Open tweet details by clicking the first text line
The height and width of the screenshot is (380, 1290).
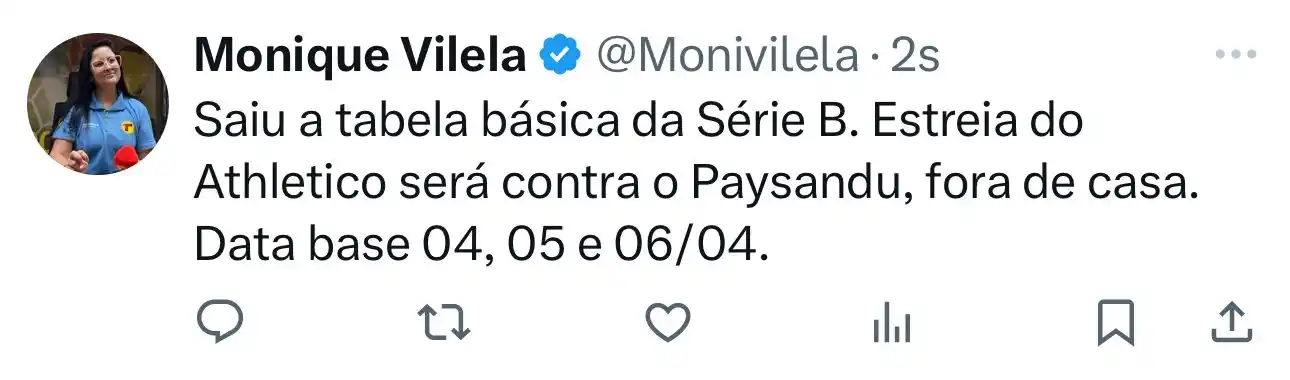tap(639, 122)
